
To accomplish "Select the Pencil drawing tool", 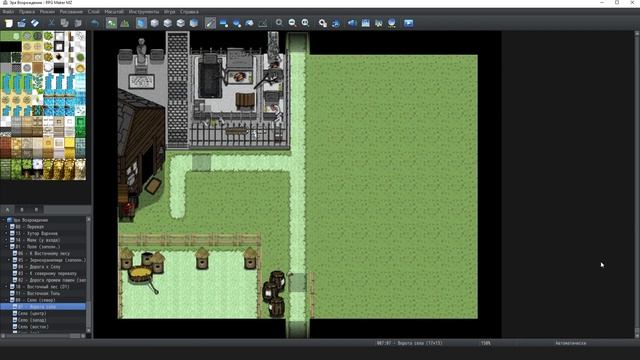I will [210, 23].
